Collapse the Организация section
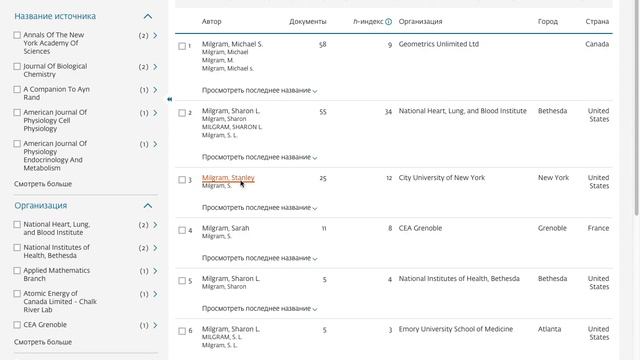This screenshot has height=360, width=640. (x=148, y=206)
